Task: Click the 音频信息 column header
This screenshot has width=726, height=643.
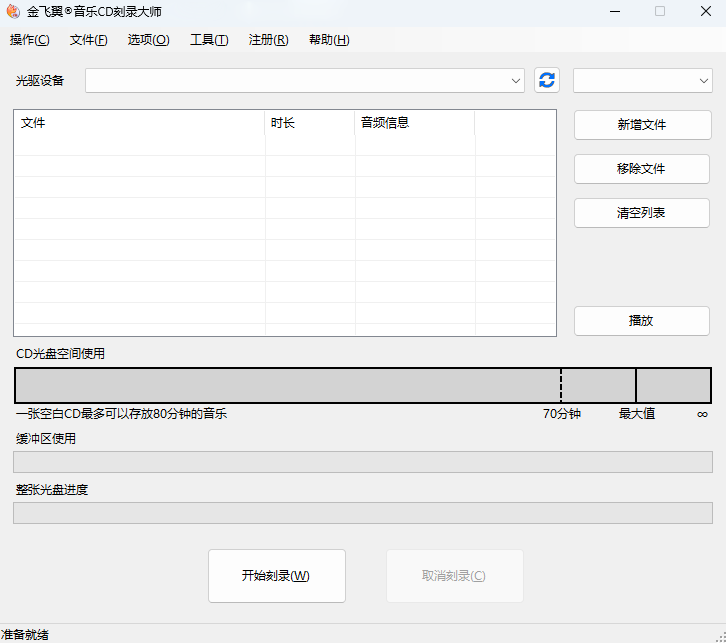Action: (x=414, y=123)
